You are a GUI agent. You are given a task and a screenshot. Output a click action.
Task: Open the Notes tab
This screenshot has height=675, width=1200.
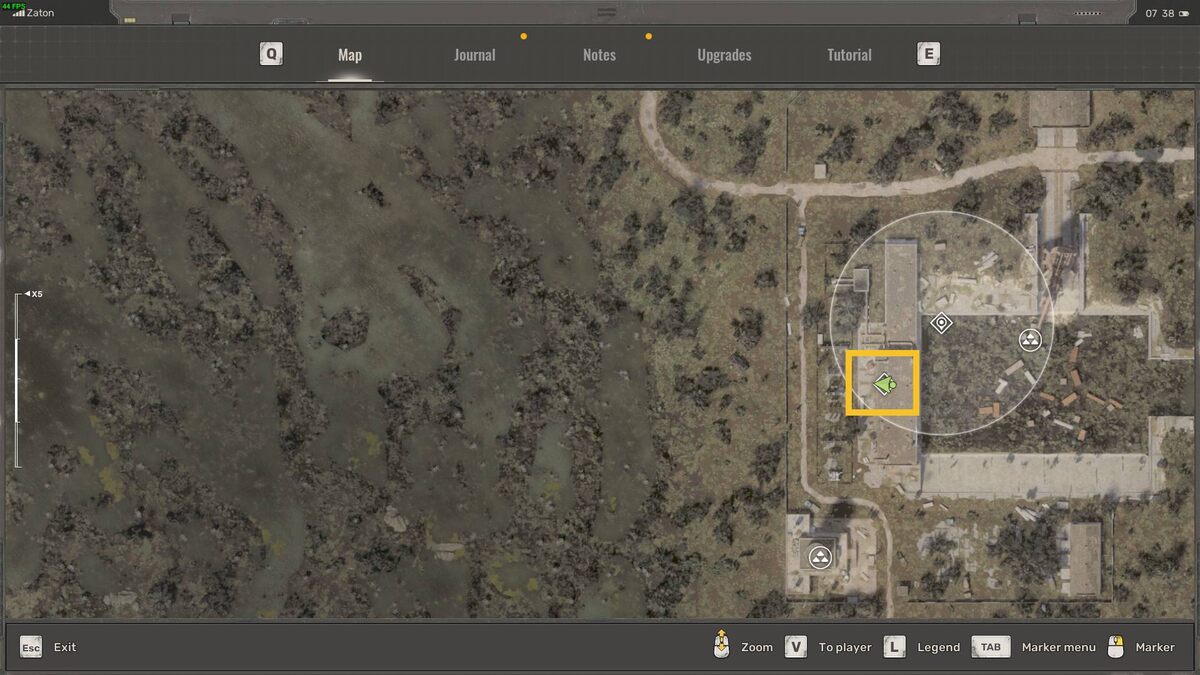click(599, 55)
